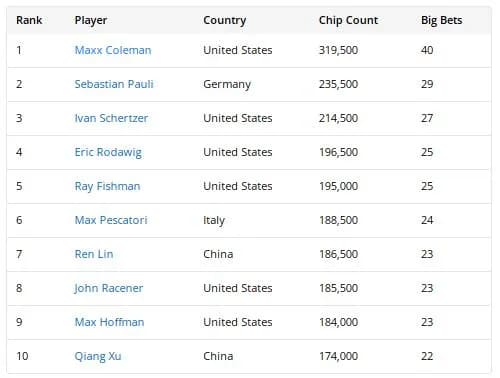Screen dimensions: 500x378
Task: Open Qiang Xu player link
Action: click(x=98, y=356)
